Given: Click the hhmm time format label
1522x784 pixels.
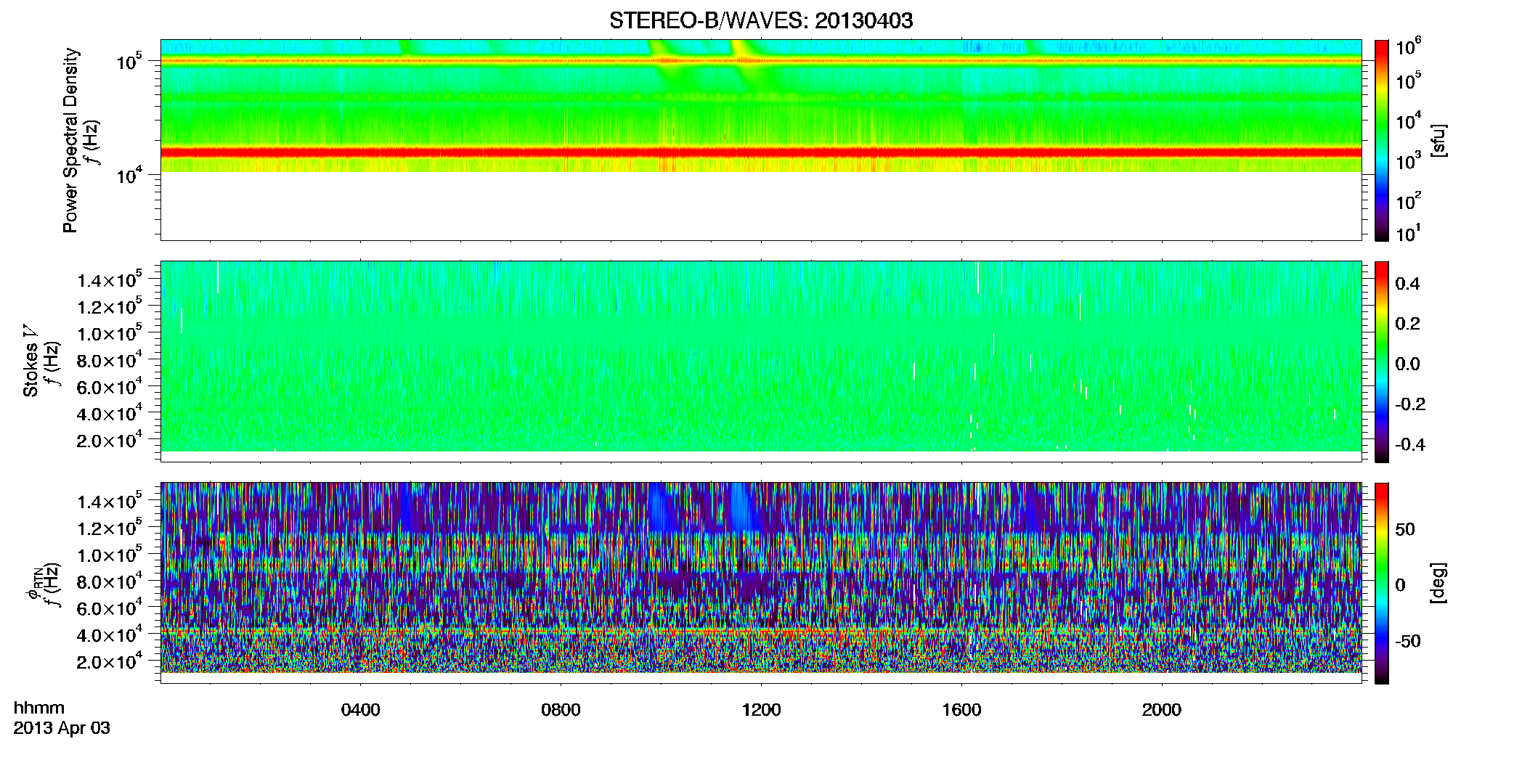Looking at the screenshot, I should click(x=39, y=709).
